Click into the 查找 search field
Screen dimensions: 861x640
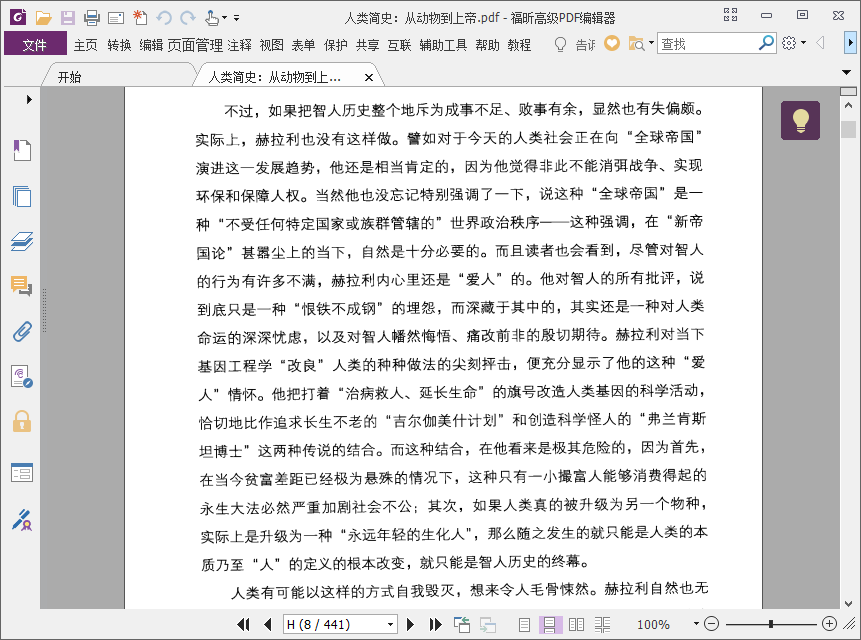pyautogui.click(x=707, y=43)
